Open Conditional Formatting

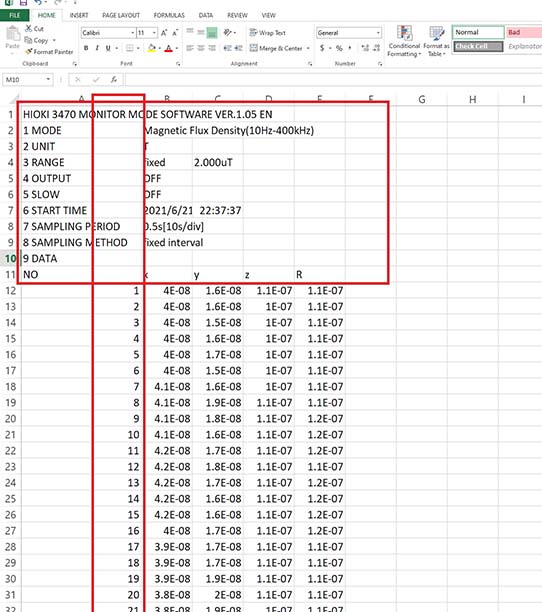coord(404,41)
